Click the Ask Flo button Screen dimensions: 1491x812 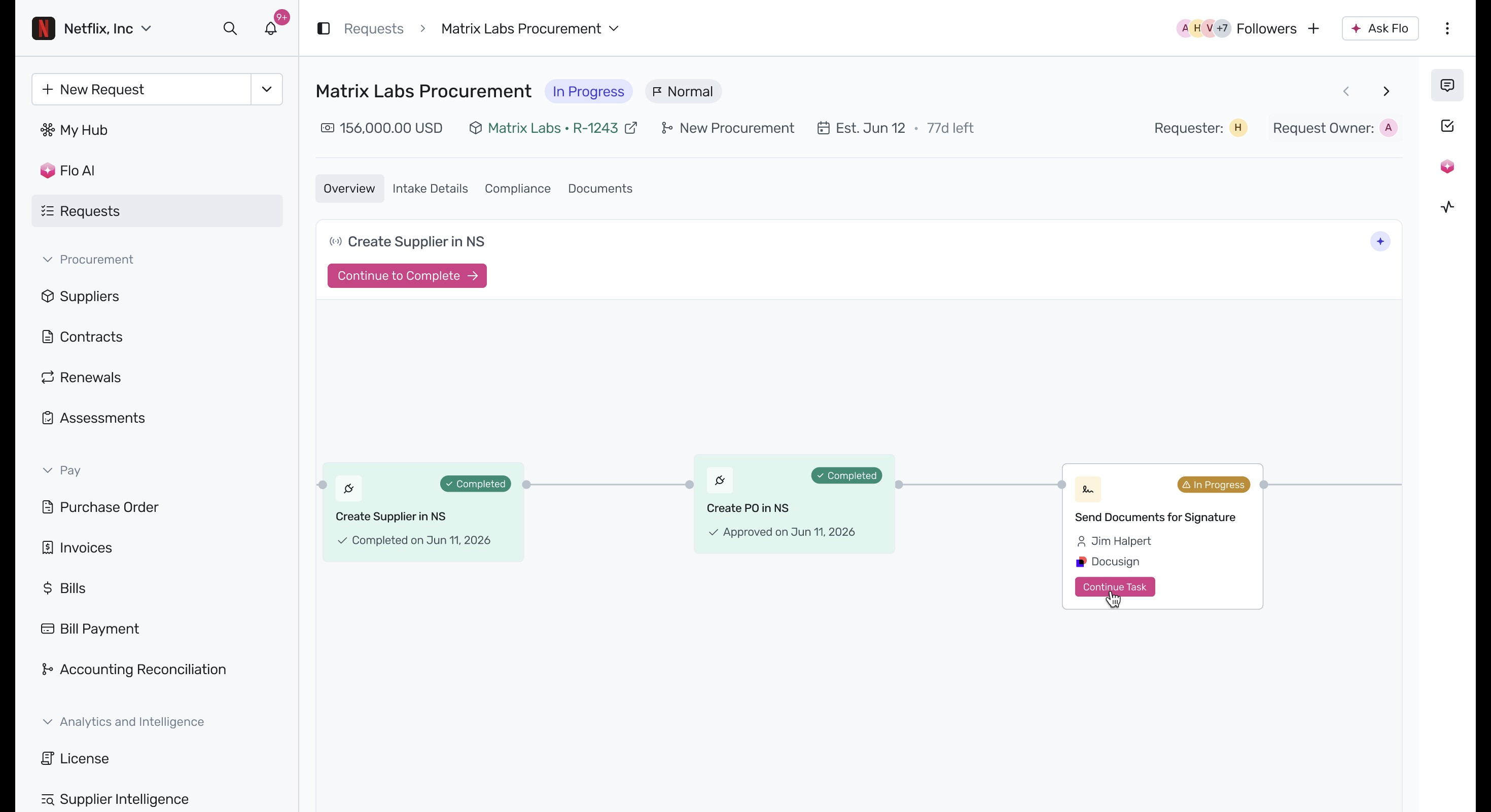(1380, 28)
